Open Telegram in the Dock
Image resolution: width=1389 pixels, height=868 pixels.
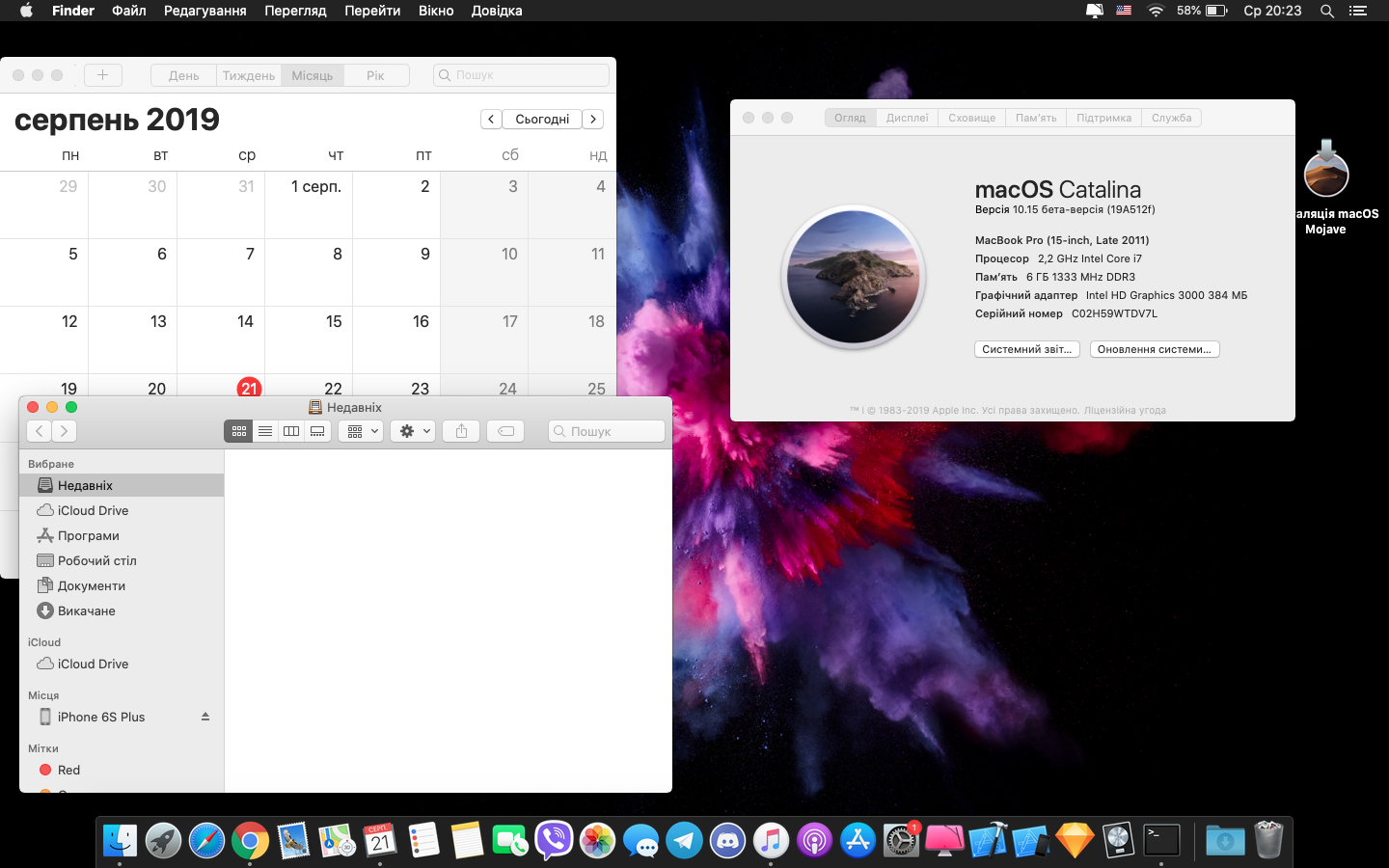point(684,841)
